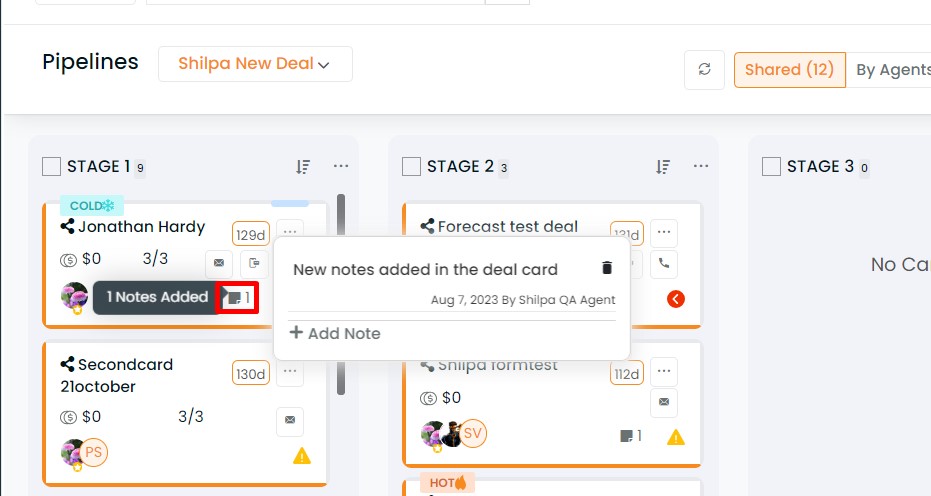The image size is (931, 496).
Task: Click the 3/3 progress on Secondcard 21october
Action: [x=191, y=416]
